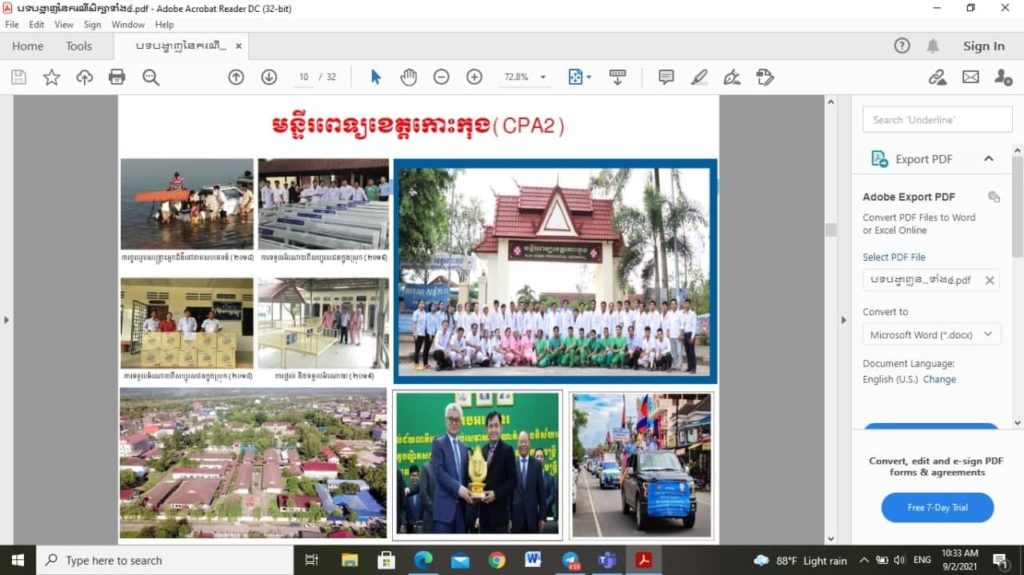
Task: Click the Save file icon
Action: pyautogui.click(x=19, y=77)
